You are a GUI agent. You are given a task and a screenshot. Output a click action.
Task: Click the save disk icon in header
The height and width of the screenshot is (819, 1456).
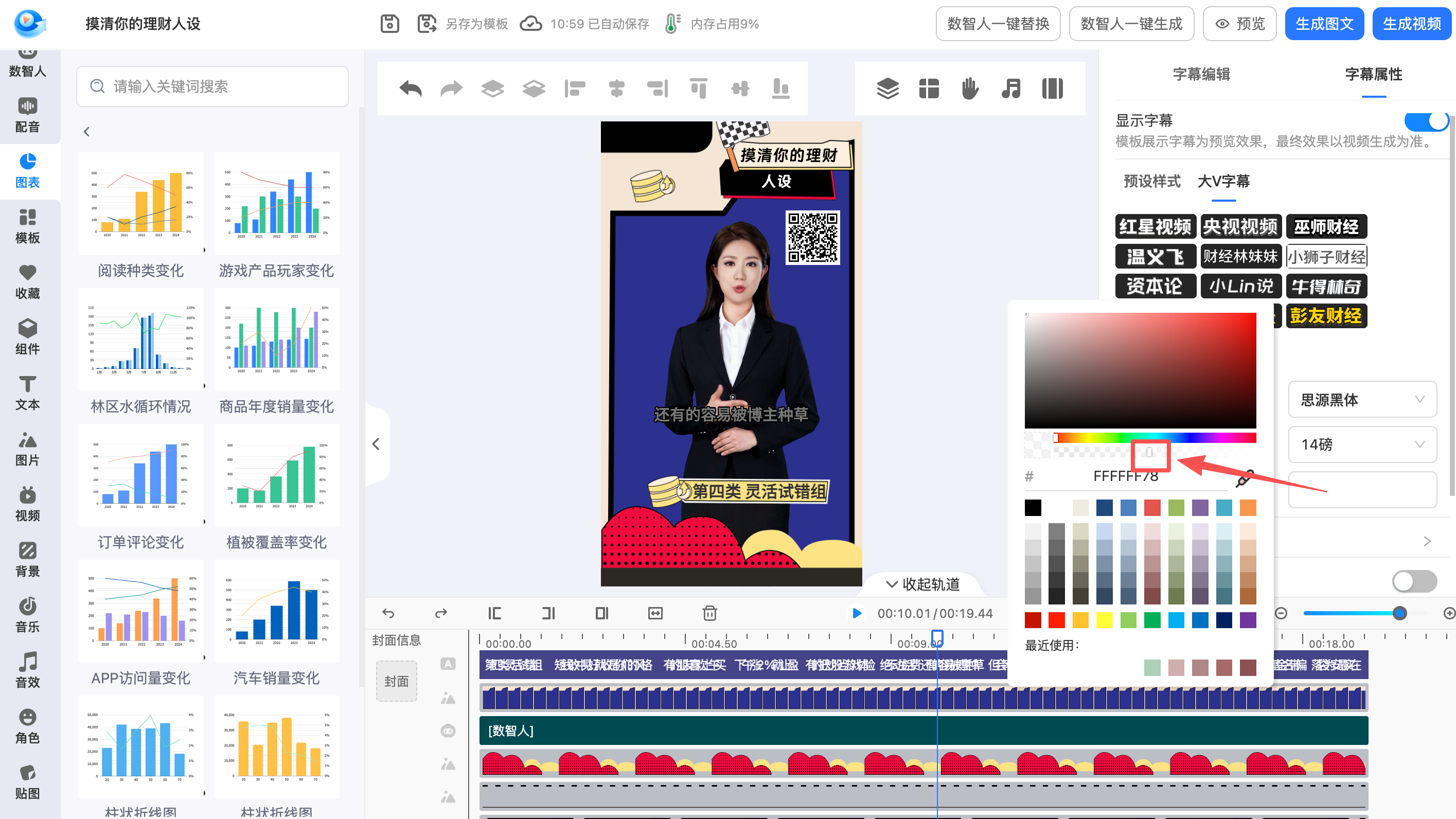click(x=389, y=24)
